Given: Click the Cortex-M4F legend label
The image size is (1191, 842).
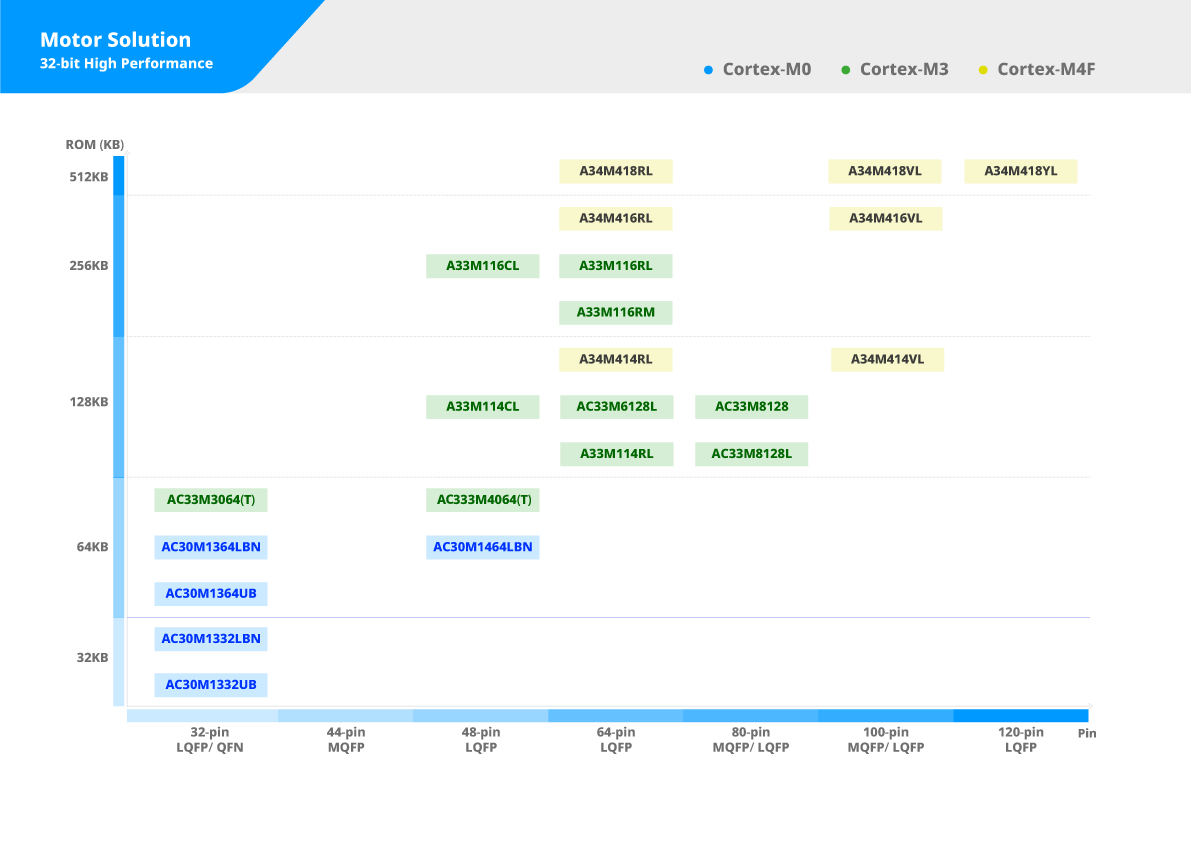Looking at the screenshot, I should pyautogui.click(x=1047, y=69).
